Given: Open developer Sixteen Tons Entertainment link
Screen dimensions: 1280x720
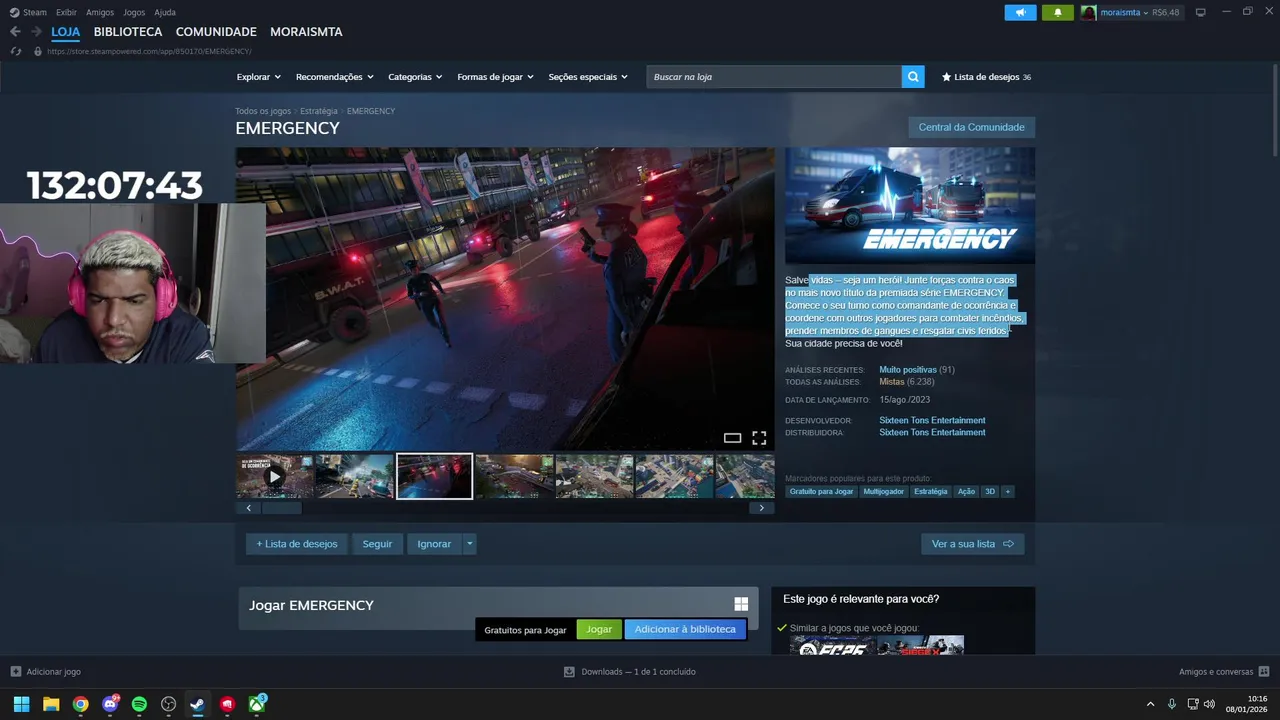Looking at the screenshot, I should [932, 420].
